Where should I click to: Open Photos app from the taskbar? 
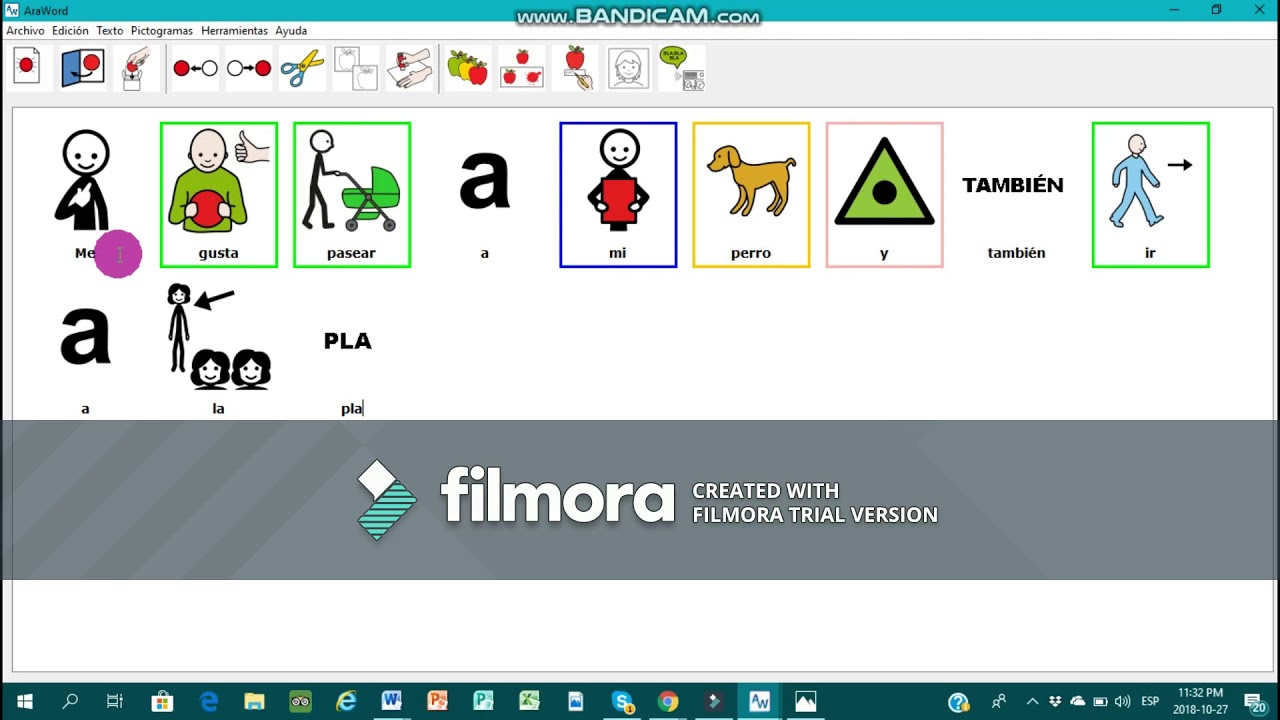click(x=806, y=701)
